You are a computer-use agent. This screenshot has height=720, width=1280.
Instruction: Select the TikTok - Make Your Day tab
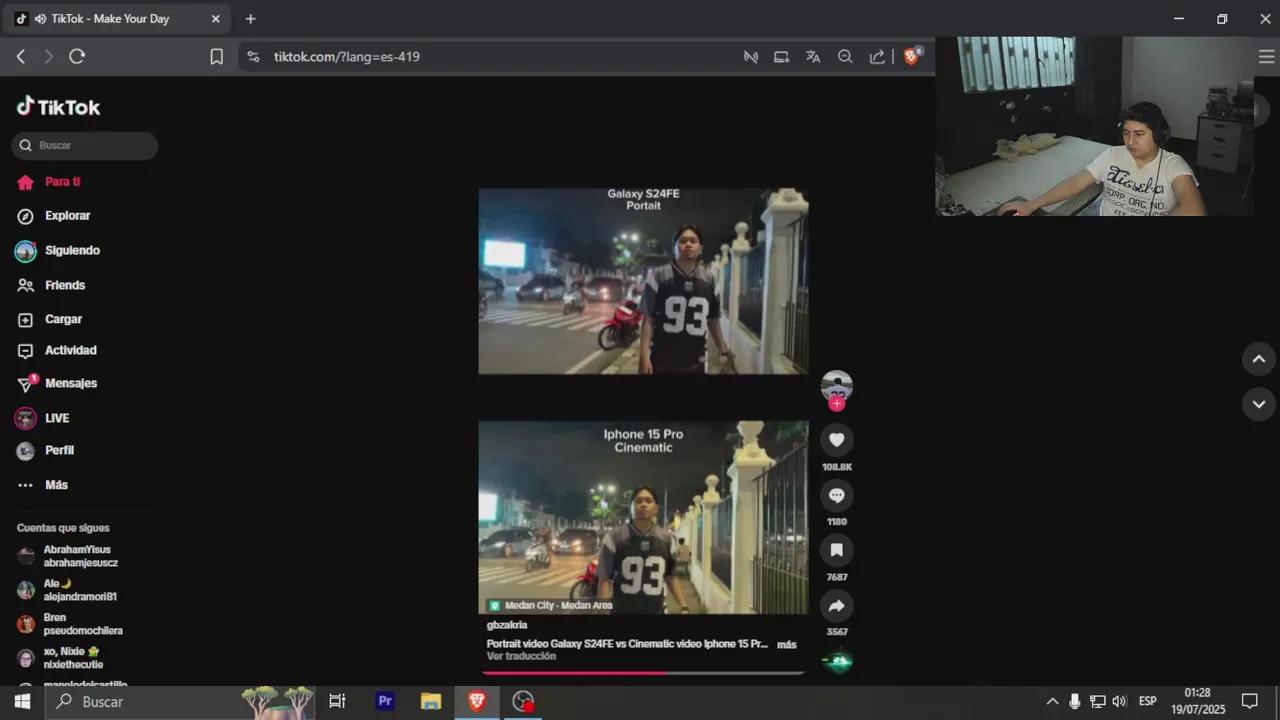118,19
